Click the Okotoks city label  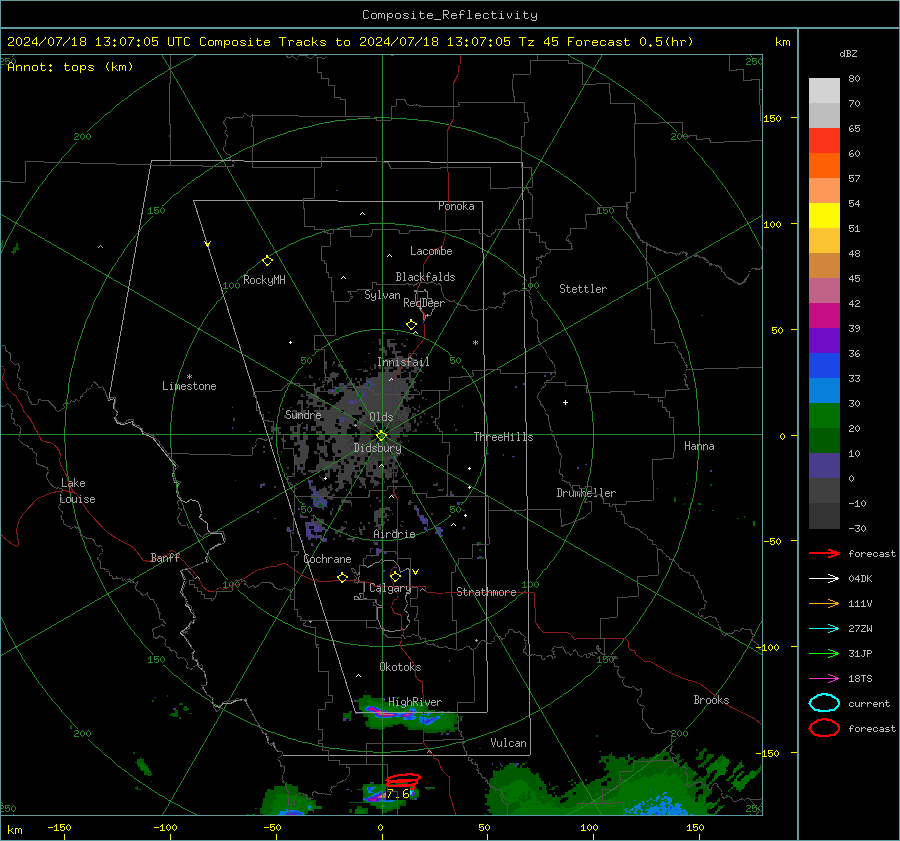click(x=400, y=667)
